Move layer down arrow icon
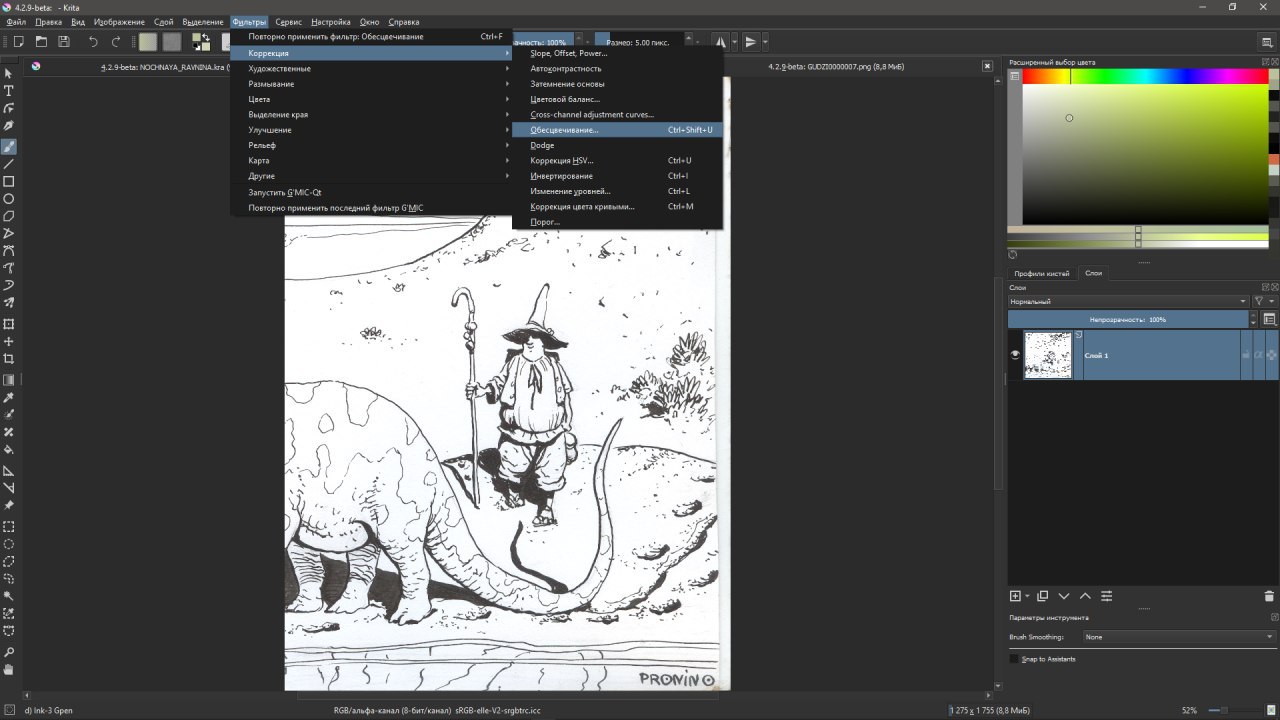 (x=1064, y=596)
